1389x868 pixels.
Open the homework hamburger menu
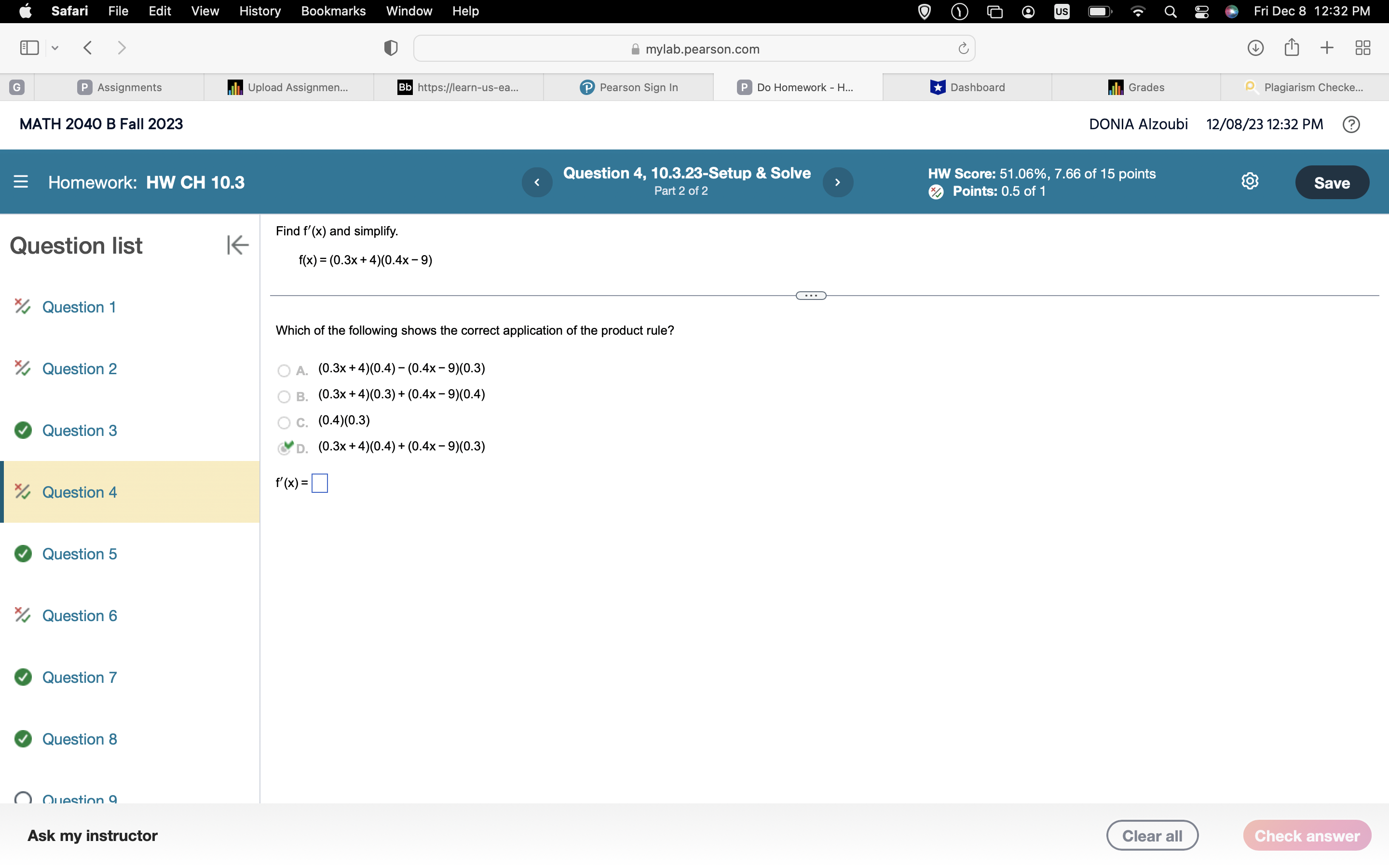click(21, 182)
